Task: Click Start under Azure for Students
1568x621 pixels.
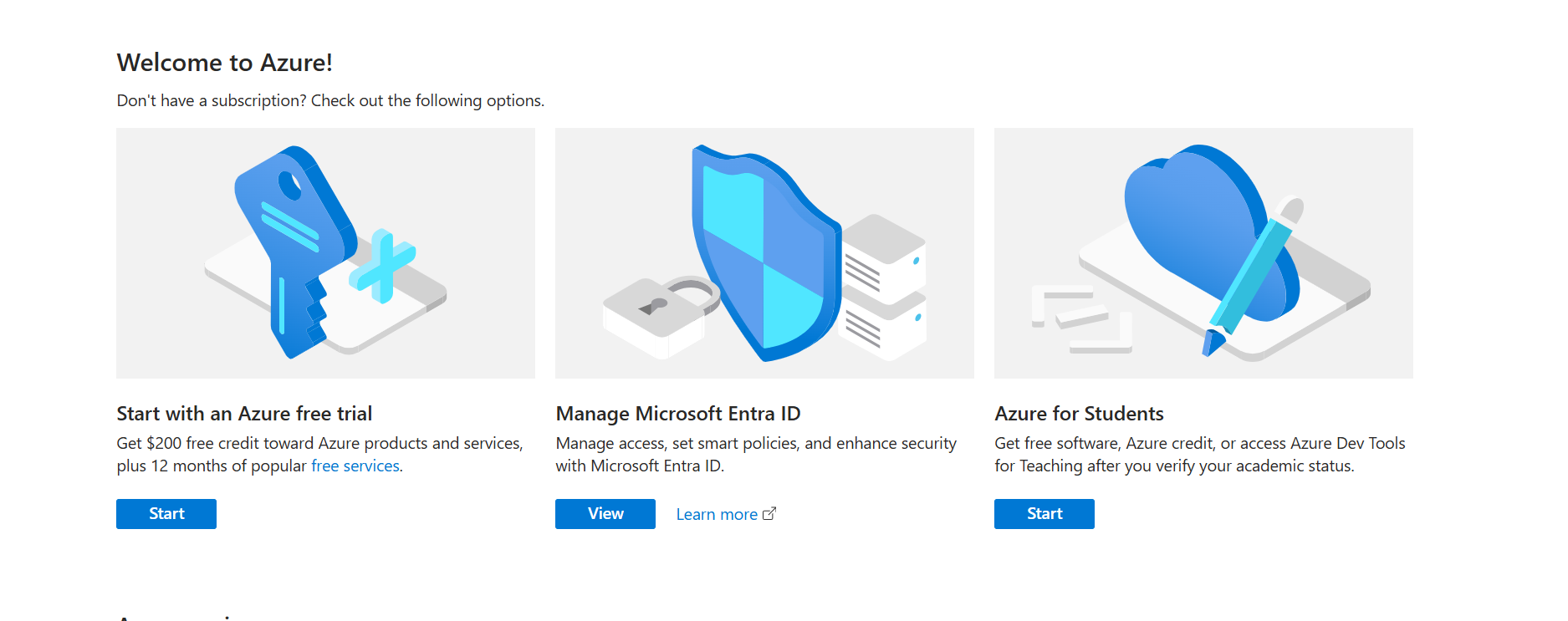Action: pos(1044,514)
